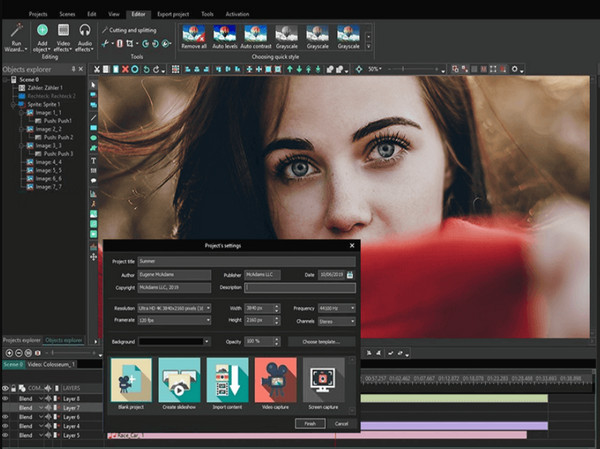This screenshot has width=600, height=449.
Task: Select the green ellipse tool in left toolbar
Action: tap(93, 138)
